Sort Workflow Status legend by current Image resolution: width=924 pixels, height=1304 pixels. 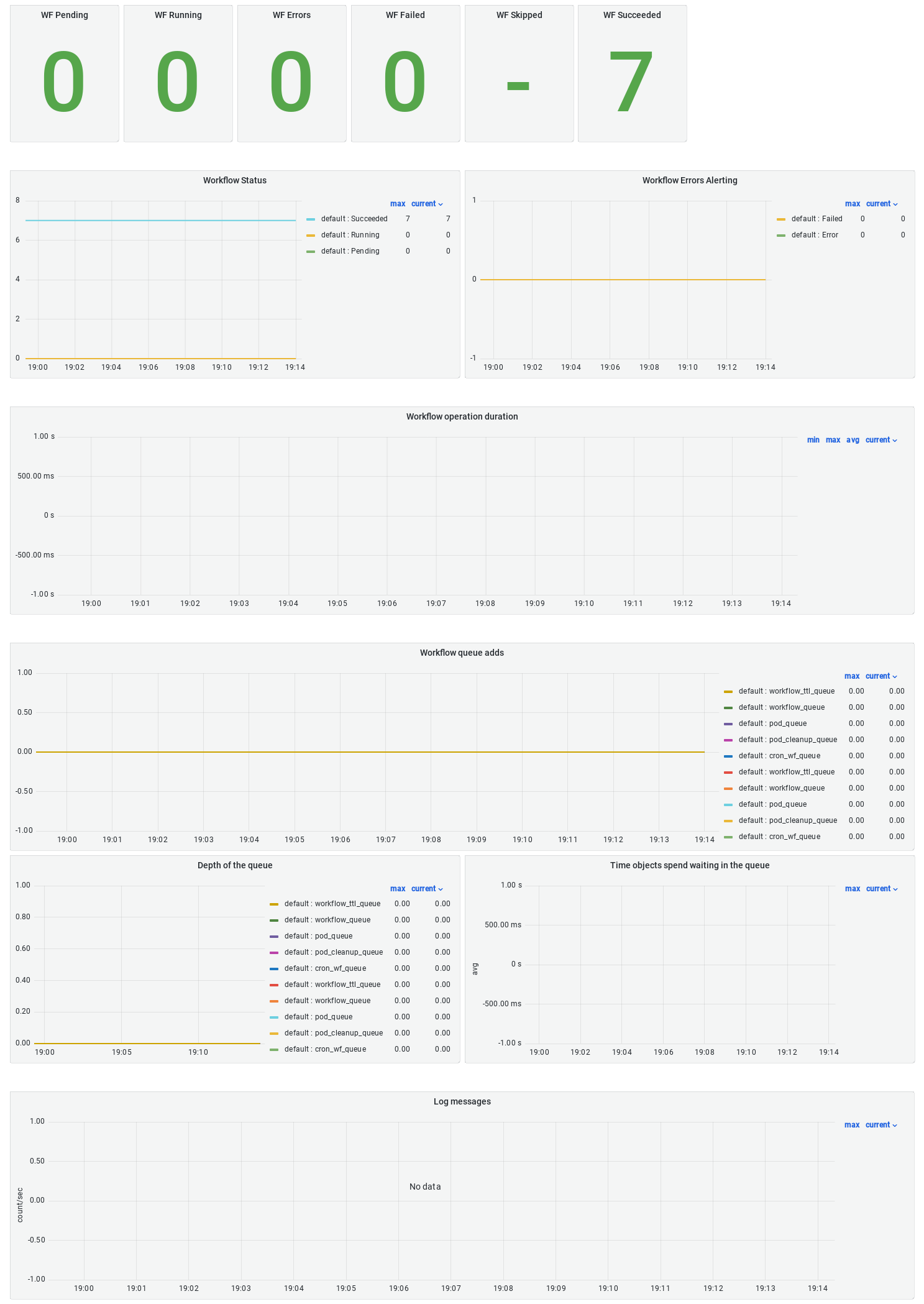coord(427,204)
